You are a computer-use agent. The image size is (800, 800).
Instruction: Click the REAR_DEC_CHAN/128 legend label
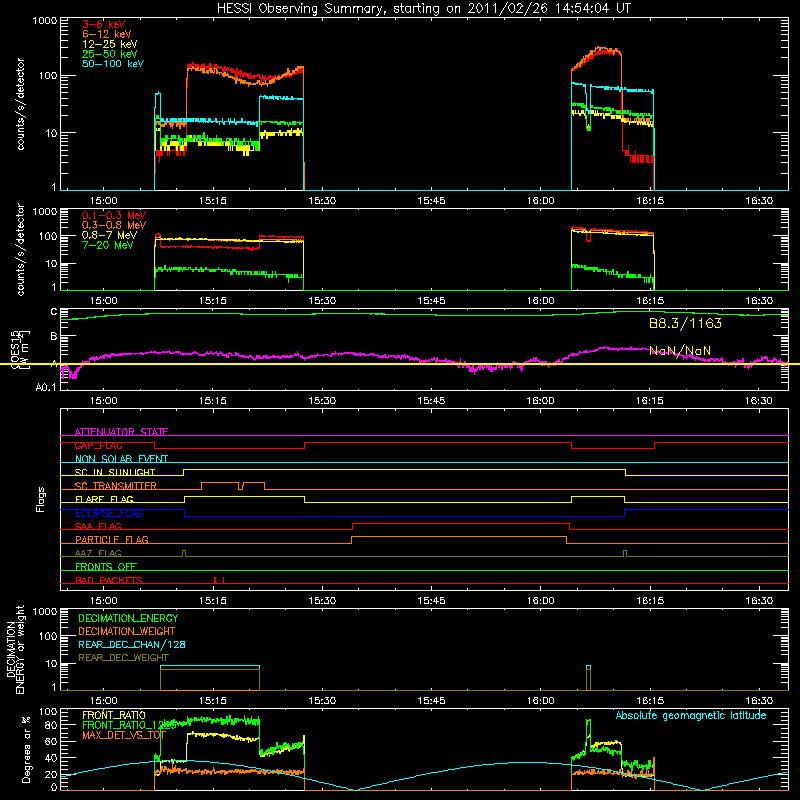coord(132,644)
